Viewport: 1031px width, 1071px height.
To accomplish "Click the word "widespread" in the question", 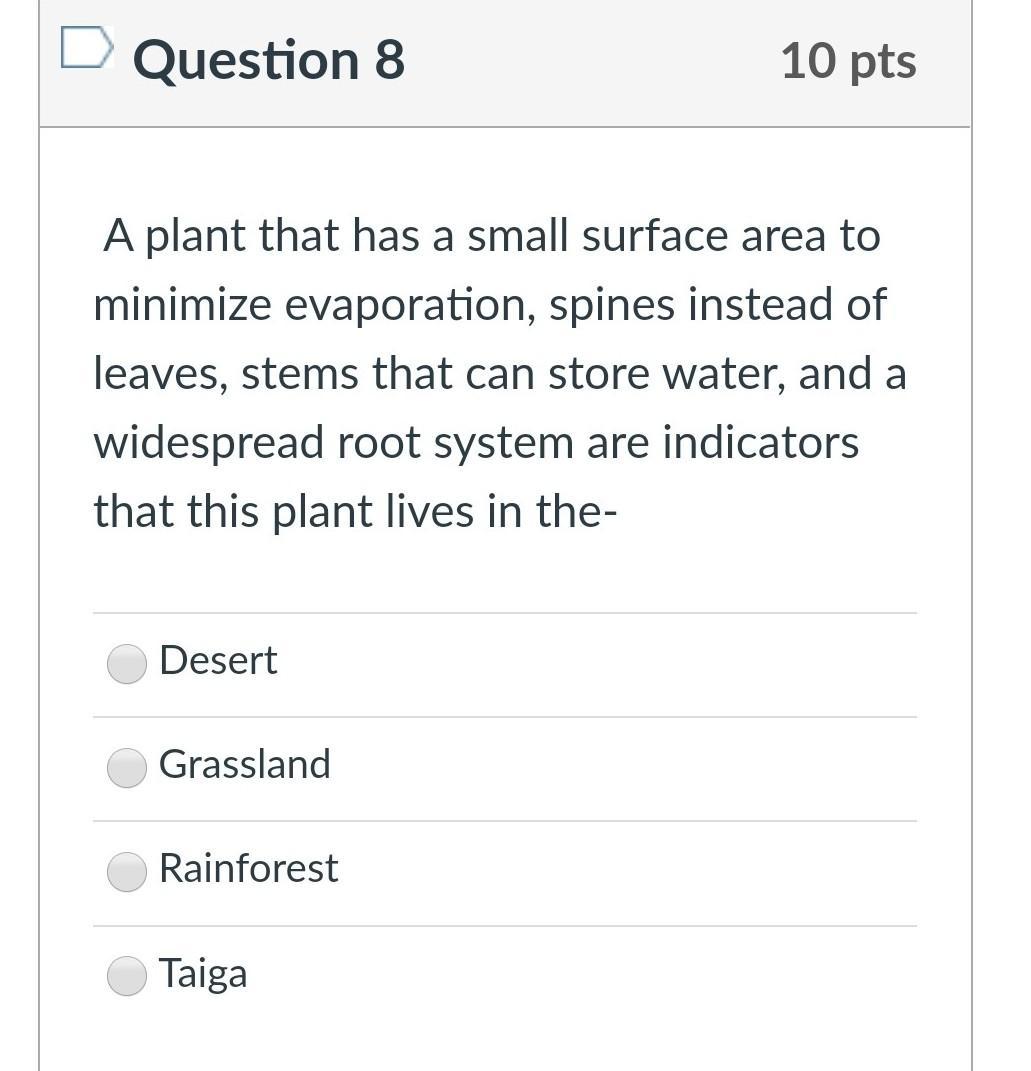I will [208, 442].
